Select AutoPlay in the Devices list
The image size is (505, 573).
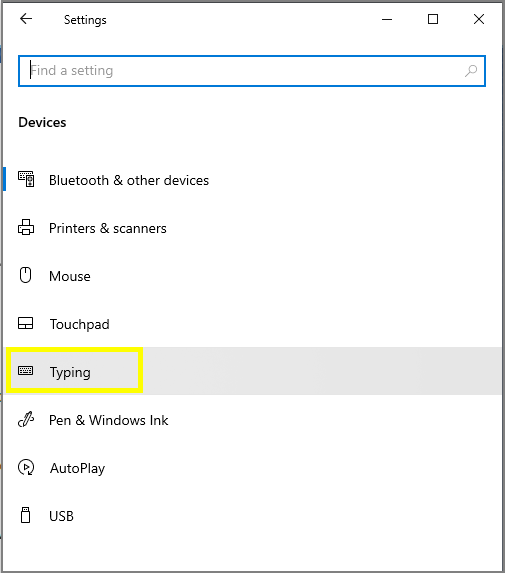(252, 467)
